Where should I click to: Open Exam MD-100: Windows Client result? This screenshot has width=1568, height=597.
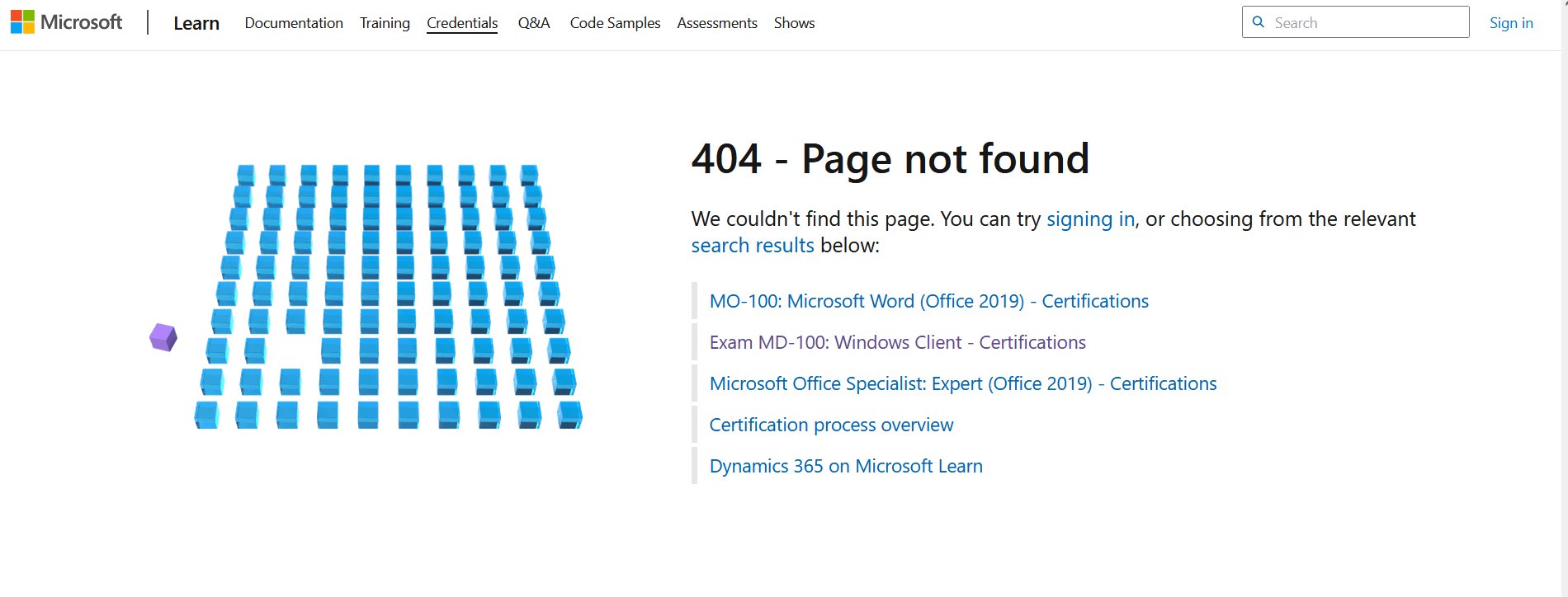coord(898,342)
